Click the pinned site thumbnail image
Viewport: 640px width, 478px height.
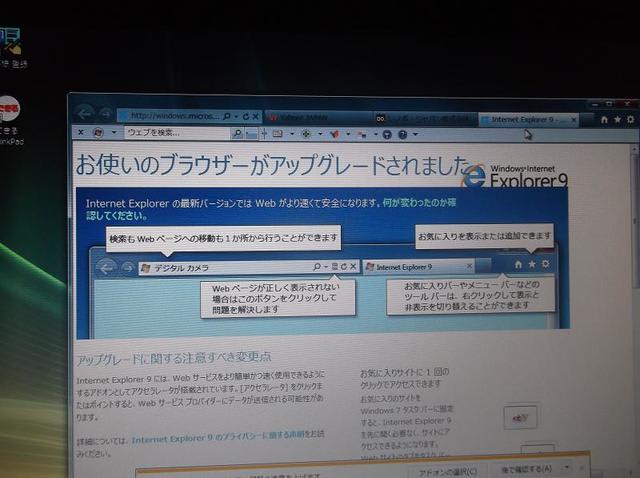click(x=520, y=417)
